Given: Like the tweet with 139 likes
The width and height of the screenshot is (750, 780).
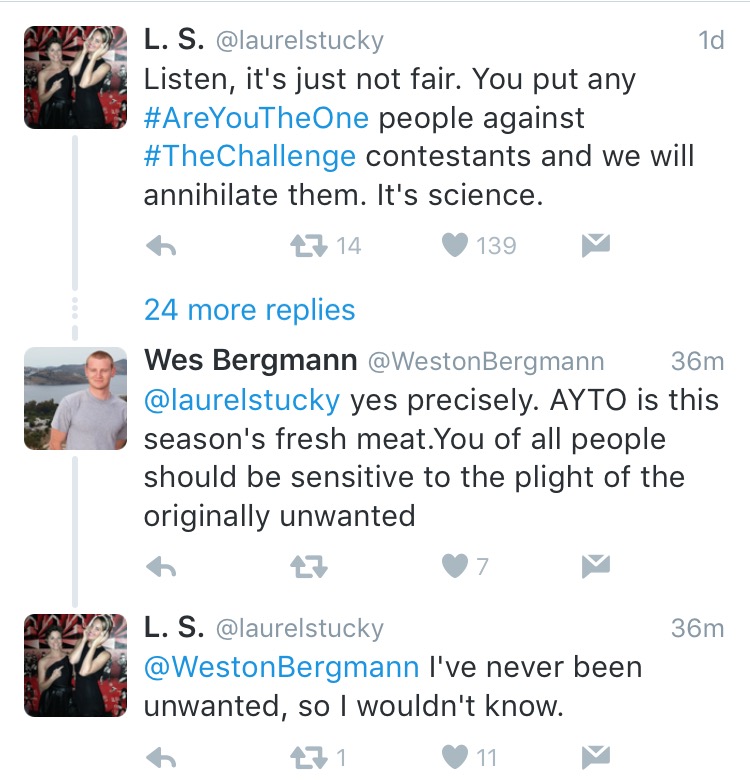Looking at the screenshot, I should point(455,245).
